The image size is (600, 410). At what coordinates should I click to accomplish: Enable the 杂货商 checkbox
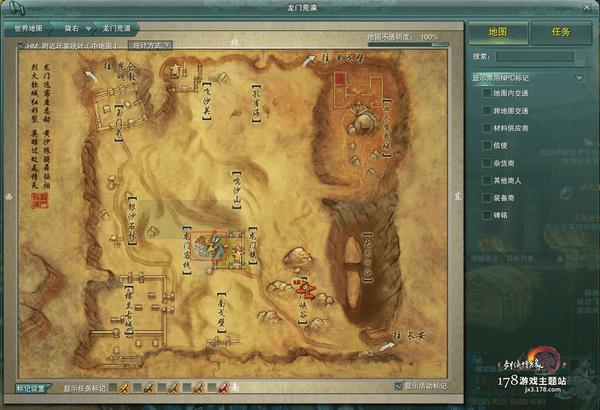click(487, 163)
